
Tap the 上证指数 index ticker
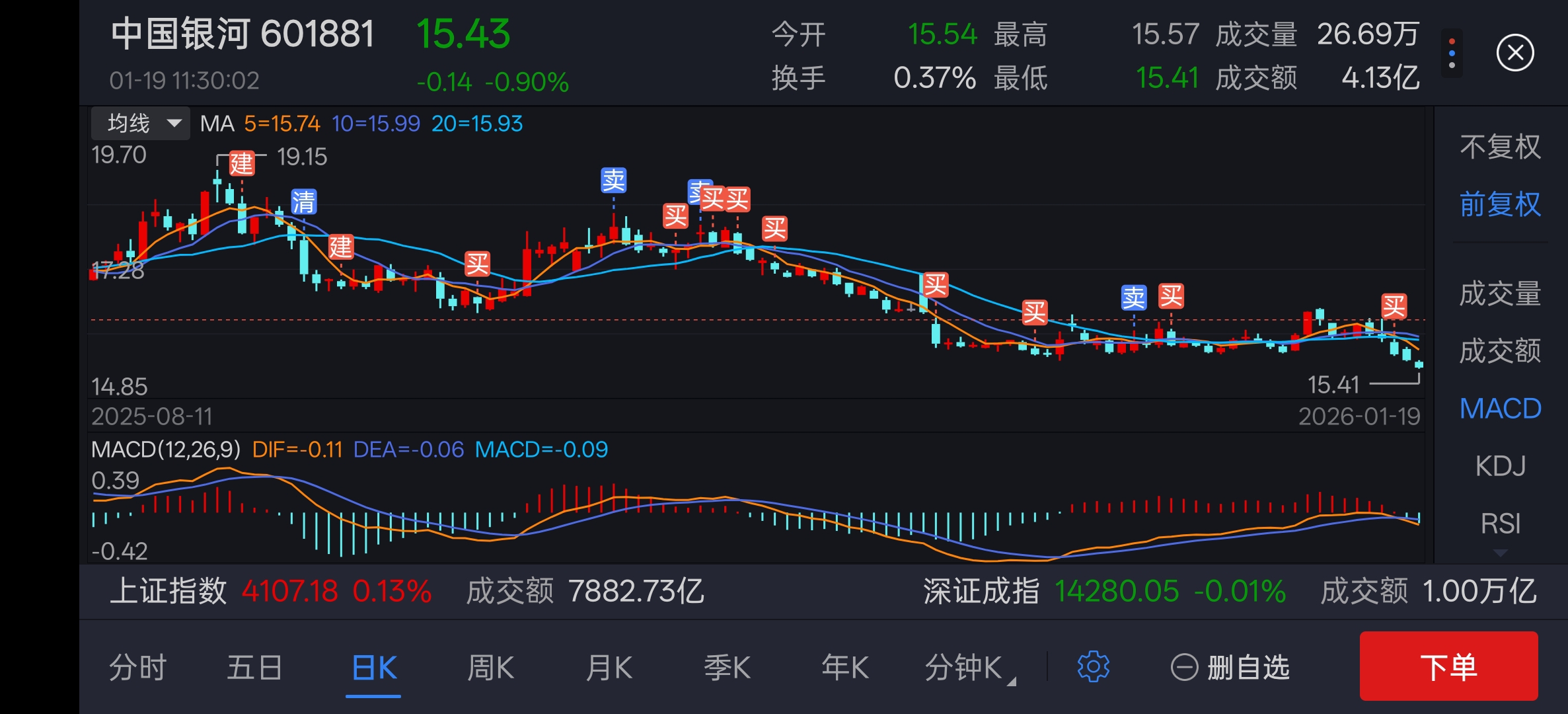coord(168,591)
